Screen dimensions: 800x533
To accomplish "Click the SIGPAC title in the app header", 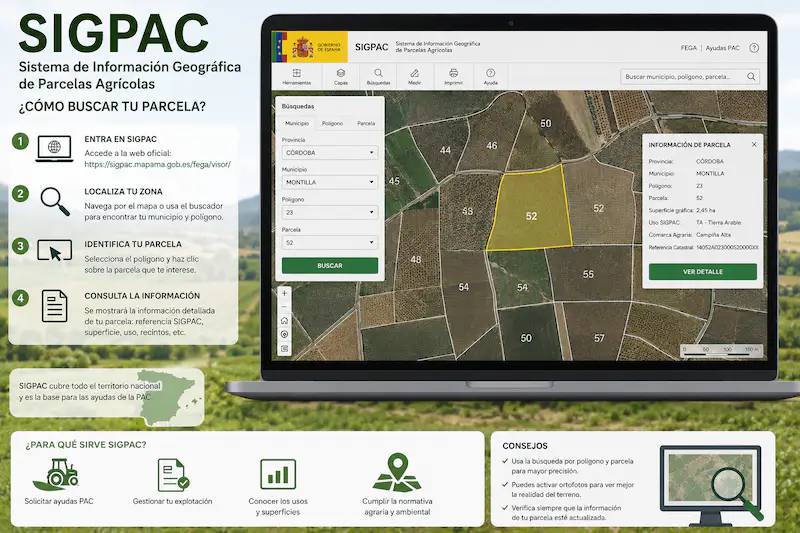I will click(x=371, y=47).
